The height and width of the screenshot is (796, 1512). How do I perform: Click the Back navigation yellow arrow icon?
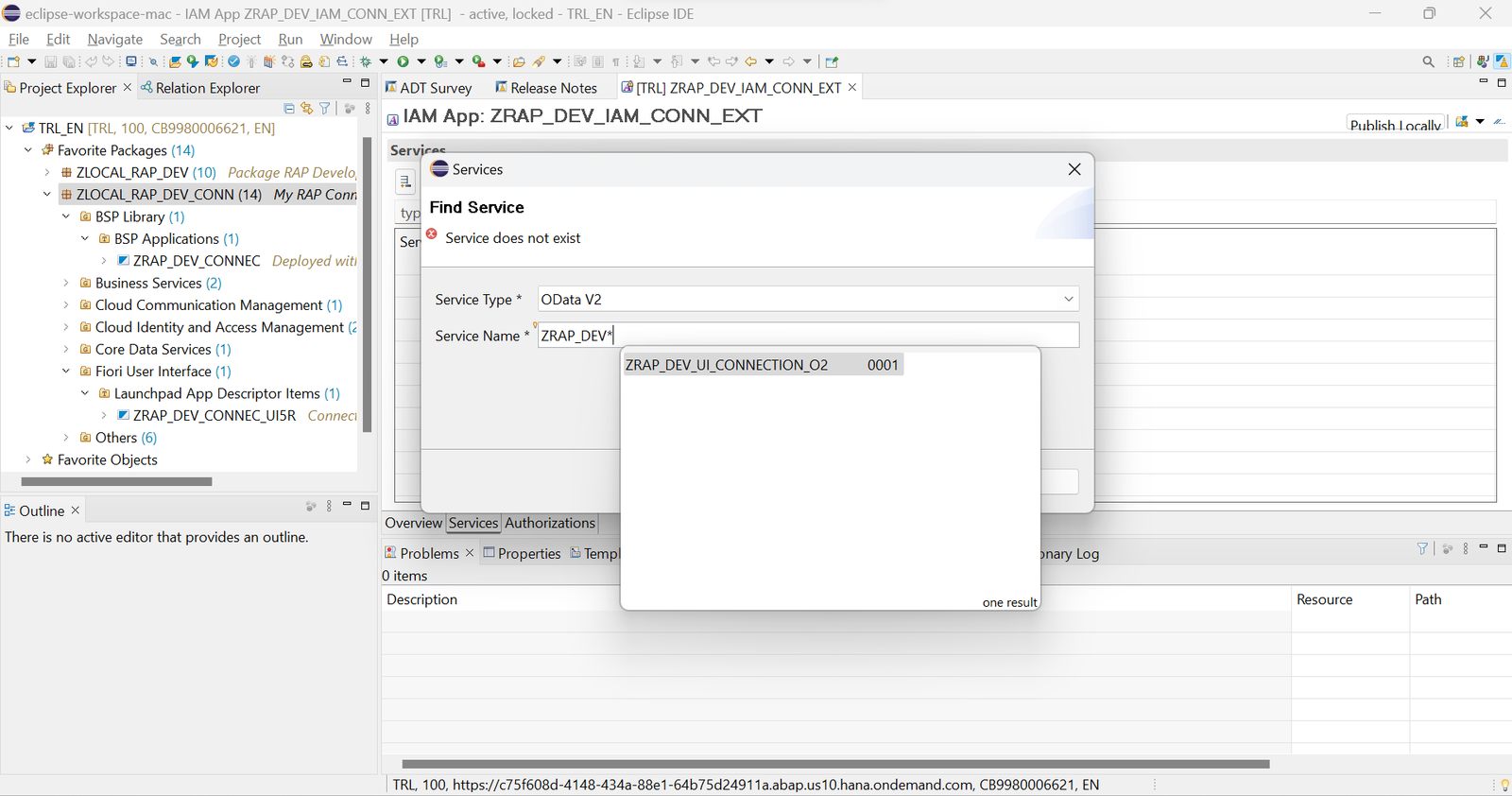(x=751, y=61)
